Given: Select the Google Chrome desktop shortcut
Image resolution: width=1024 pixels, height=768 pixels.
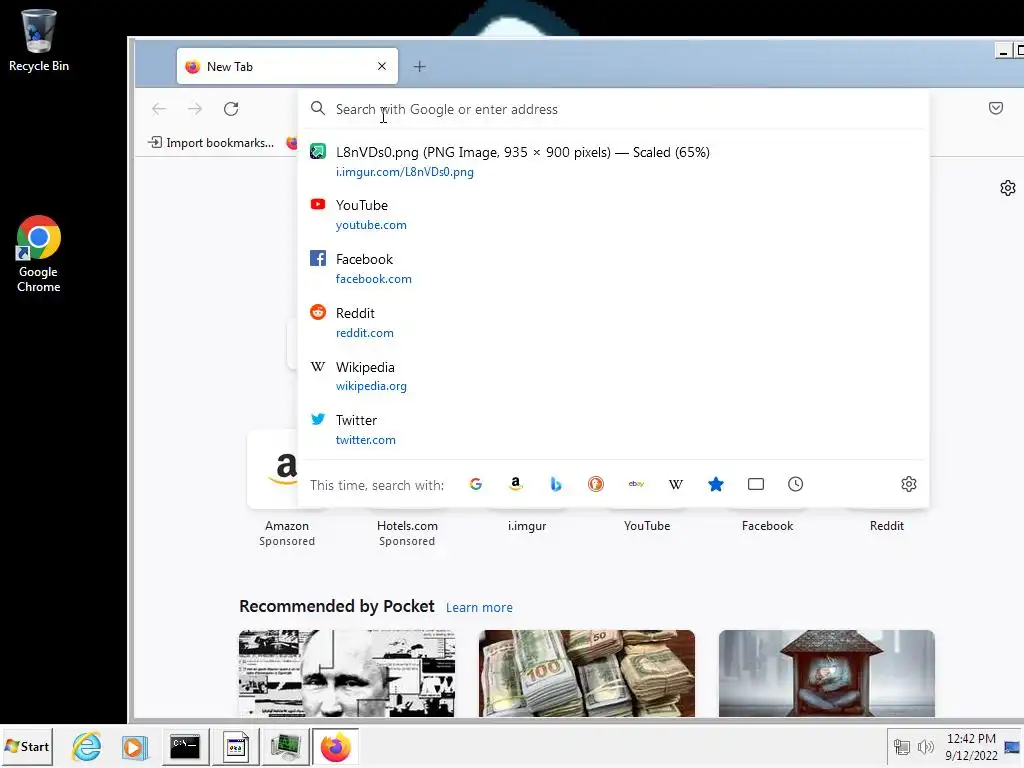Looking at the screenshot, I should point(39,254).
